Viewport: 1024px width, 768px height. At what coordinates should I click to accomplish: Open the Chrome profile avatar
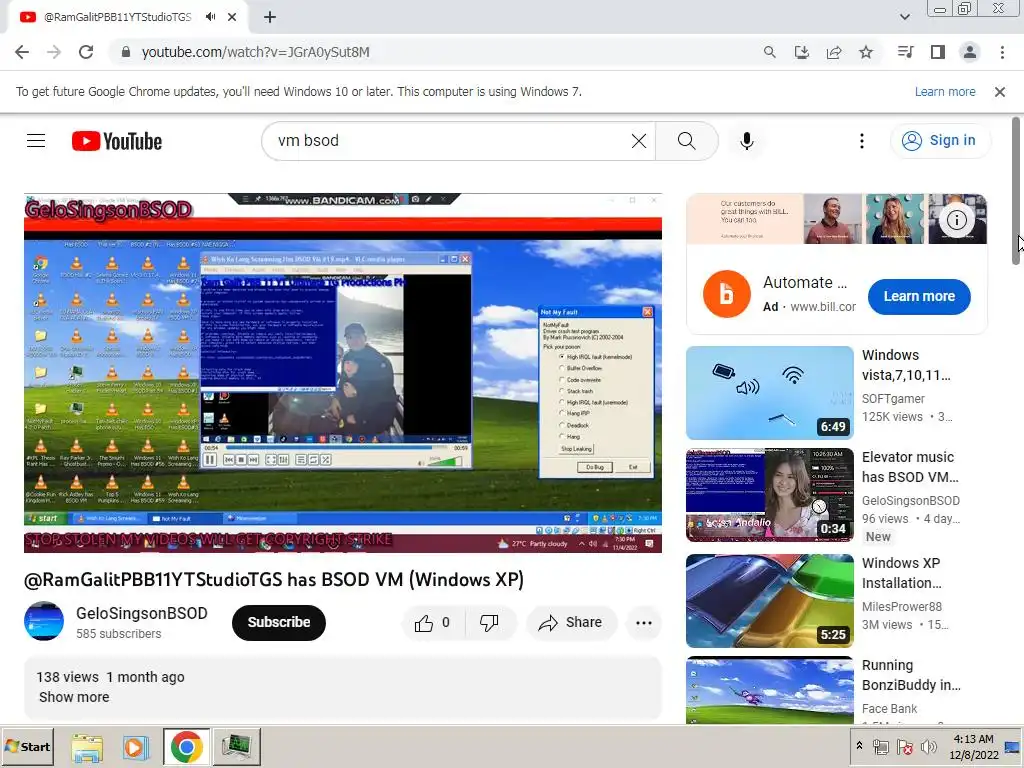click(x=970, y=52)
